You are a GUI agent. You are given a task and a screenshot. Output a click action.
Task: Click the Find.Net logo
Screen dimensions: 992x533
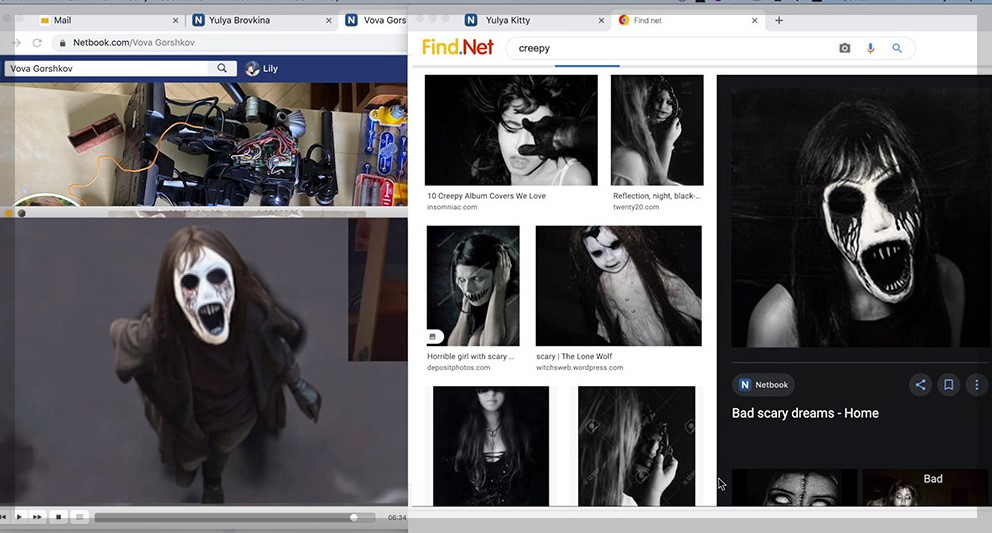(457, 47)
